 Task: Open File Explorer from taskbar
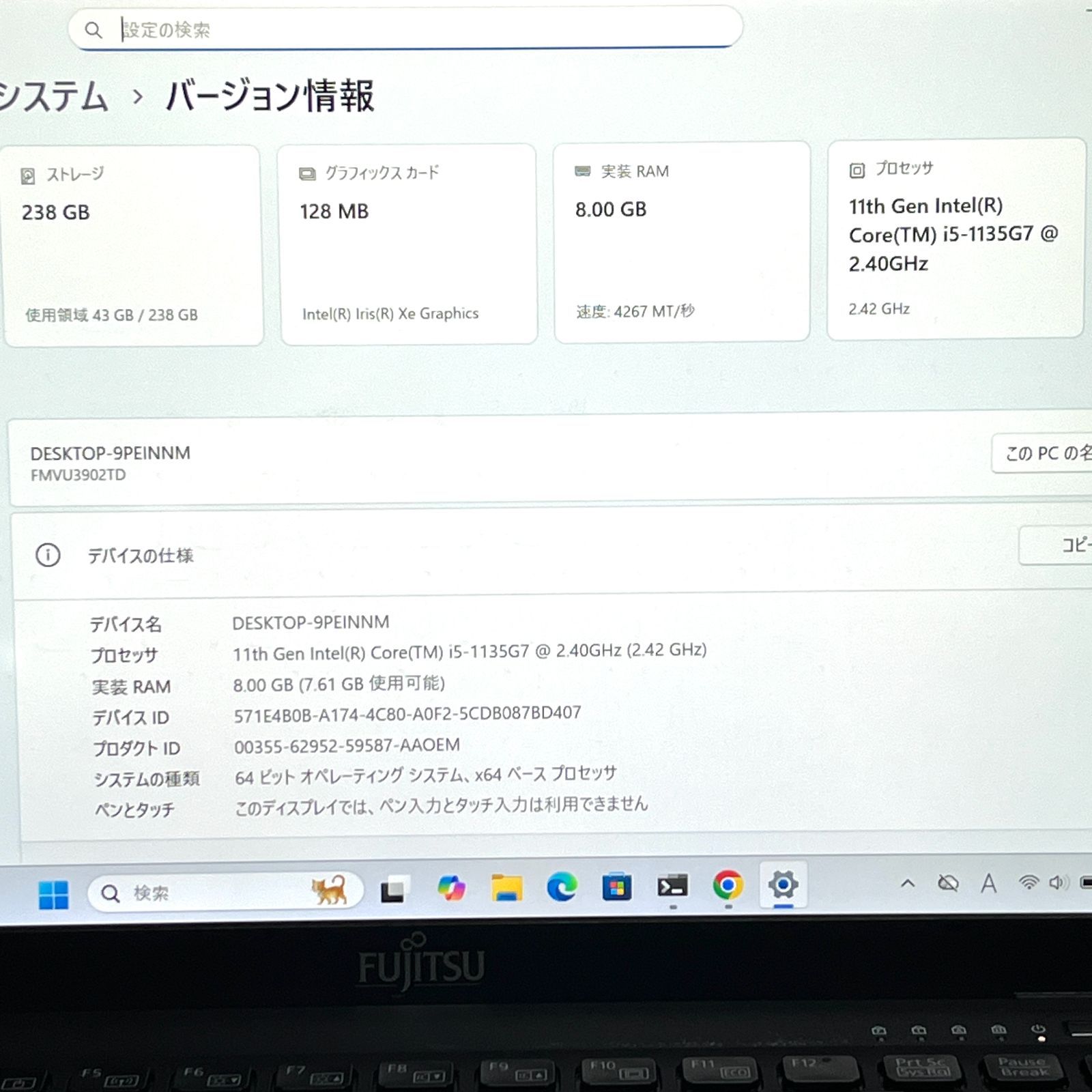[506, 887]
